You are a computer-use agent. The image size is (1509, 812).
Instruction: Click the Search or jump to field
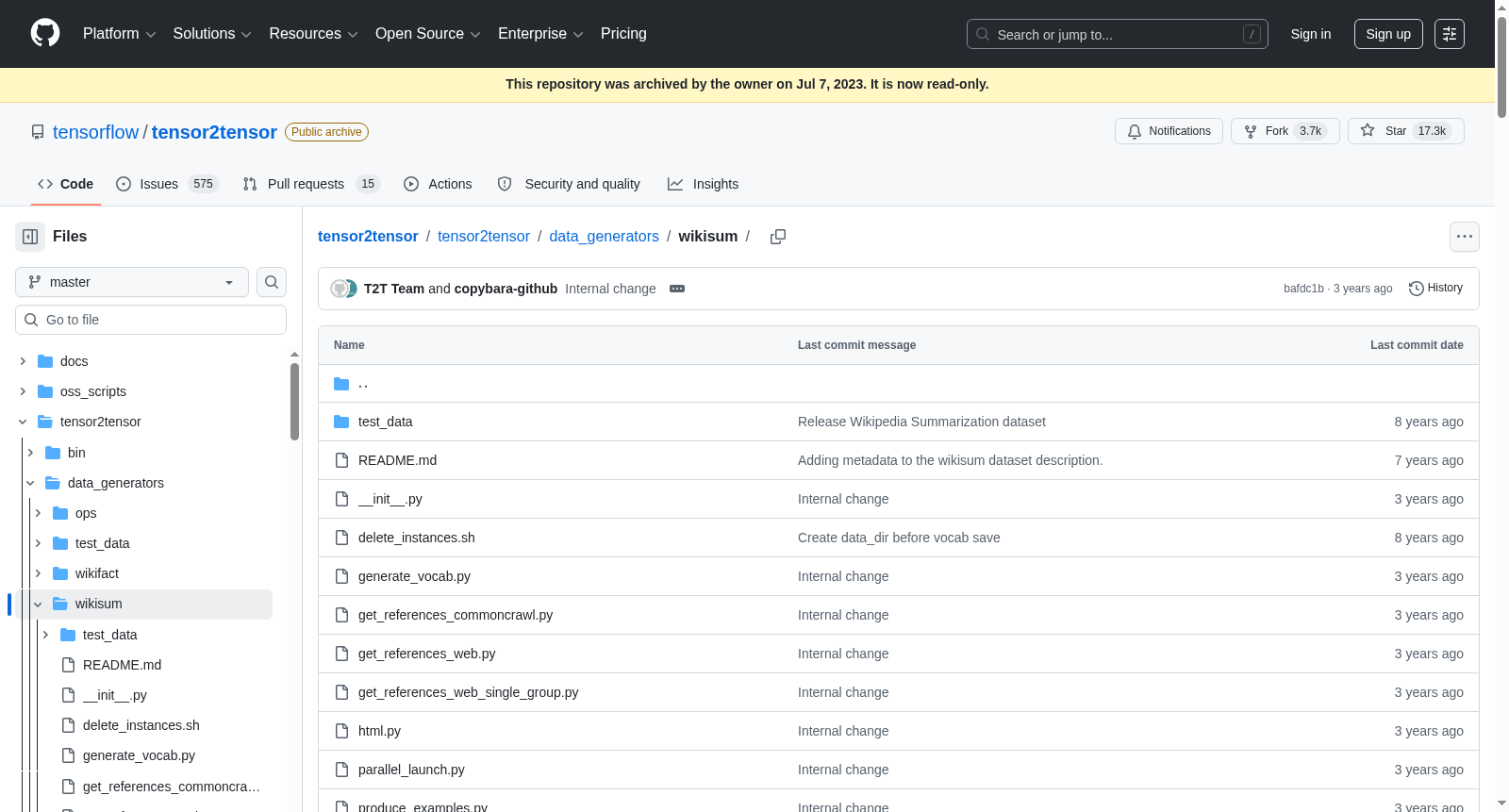pos(1118,34)
